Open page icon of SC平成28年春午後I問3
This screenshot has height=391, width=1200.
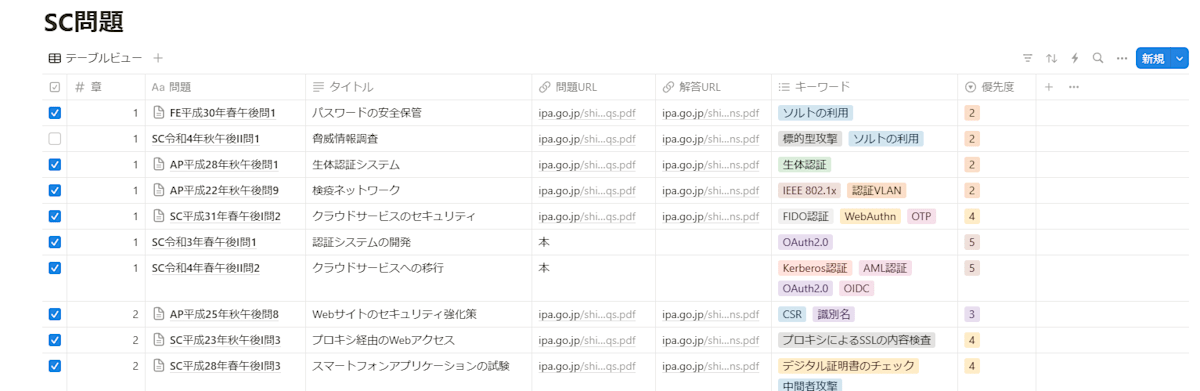click(x=159, y=366)
